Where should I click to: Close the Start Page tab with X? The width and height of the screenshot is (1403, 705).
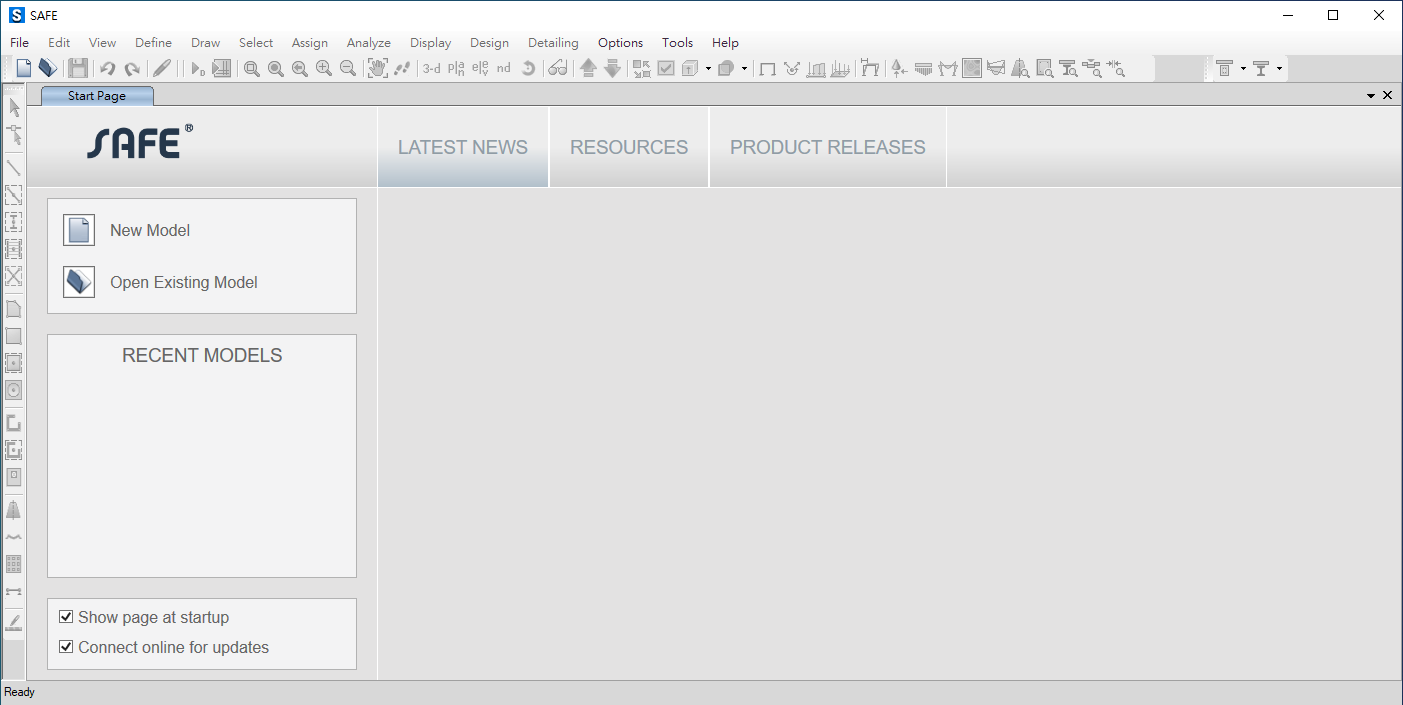point(1387,95)
